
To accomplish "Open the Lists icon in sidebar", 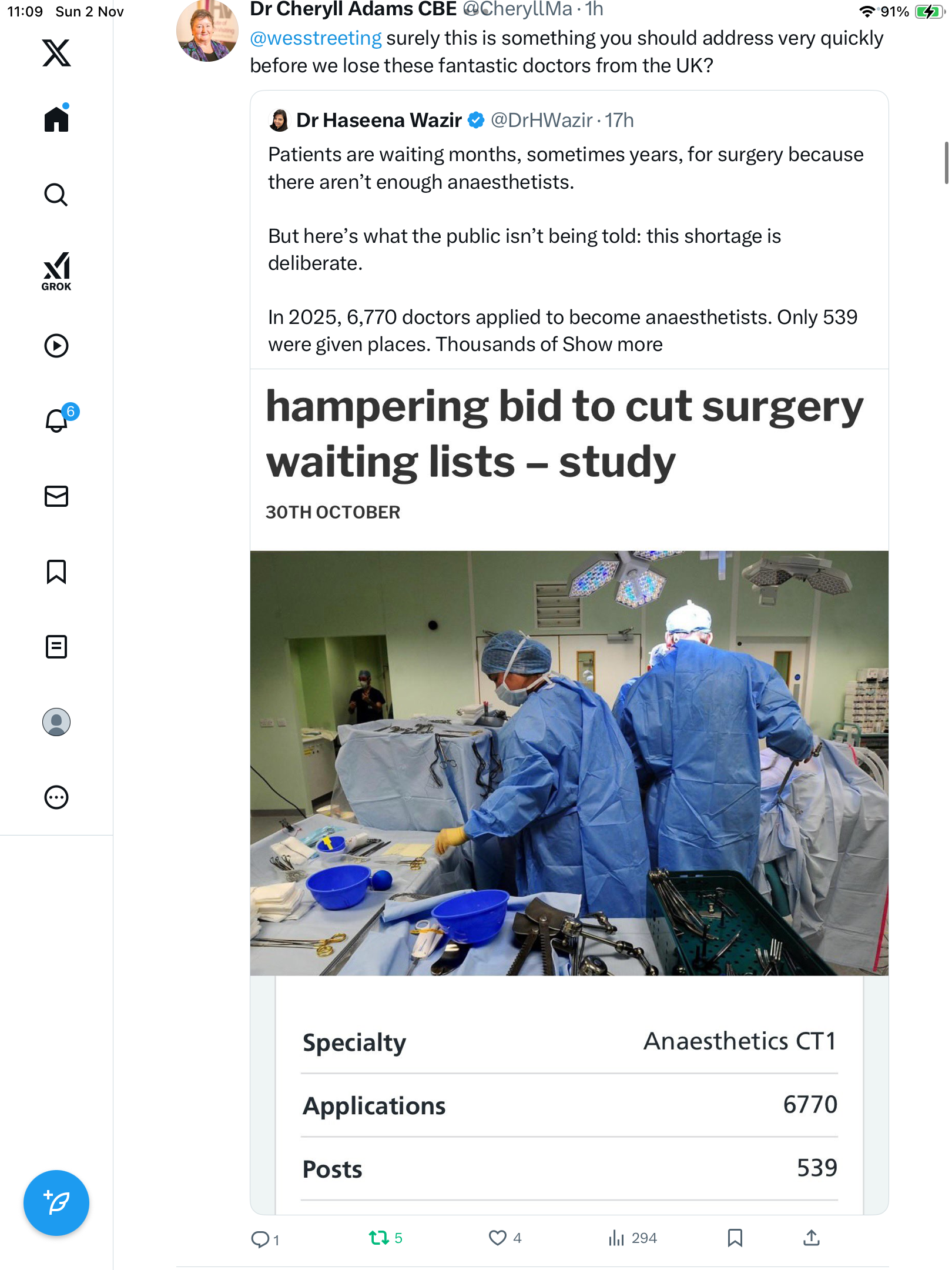I will (56, 647).
